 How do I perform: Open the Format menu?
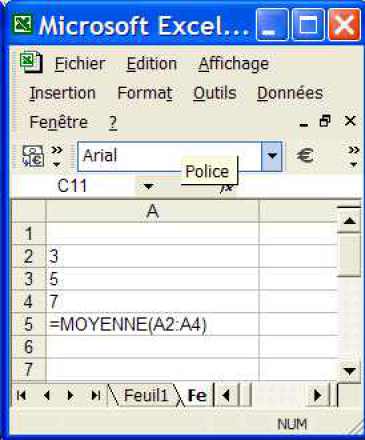(145, 93)
